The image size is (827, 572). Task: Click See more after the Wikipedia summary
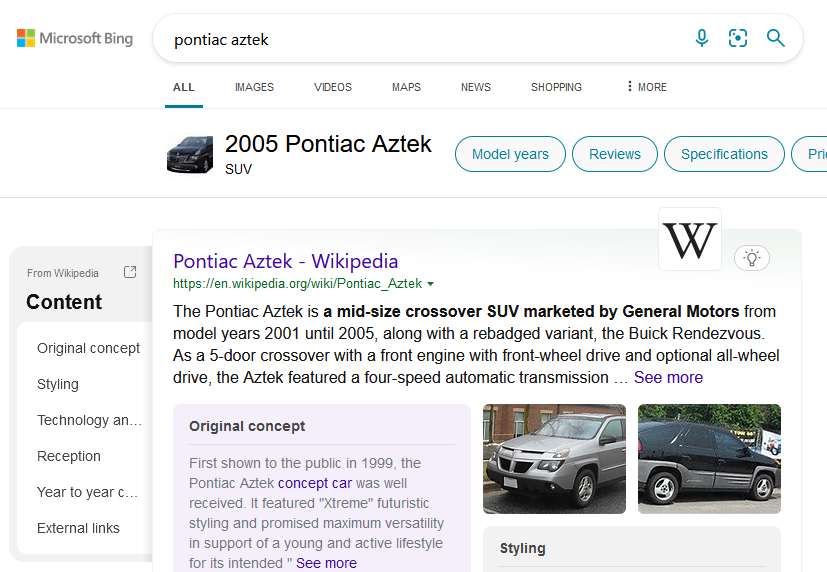[668, 377]
